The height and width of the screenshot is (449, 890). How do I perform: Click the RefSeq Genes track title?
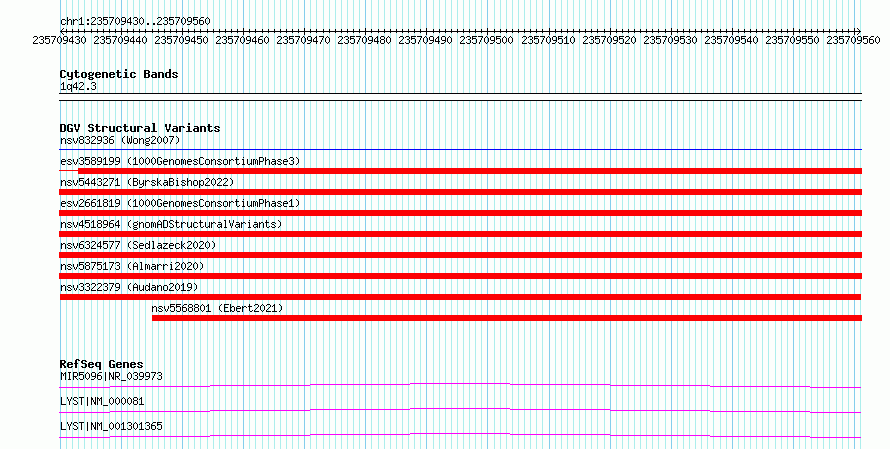point(102,364)
